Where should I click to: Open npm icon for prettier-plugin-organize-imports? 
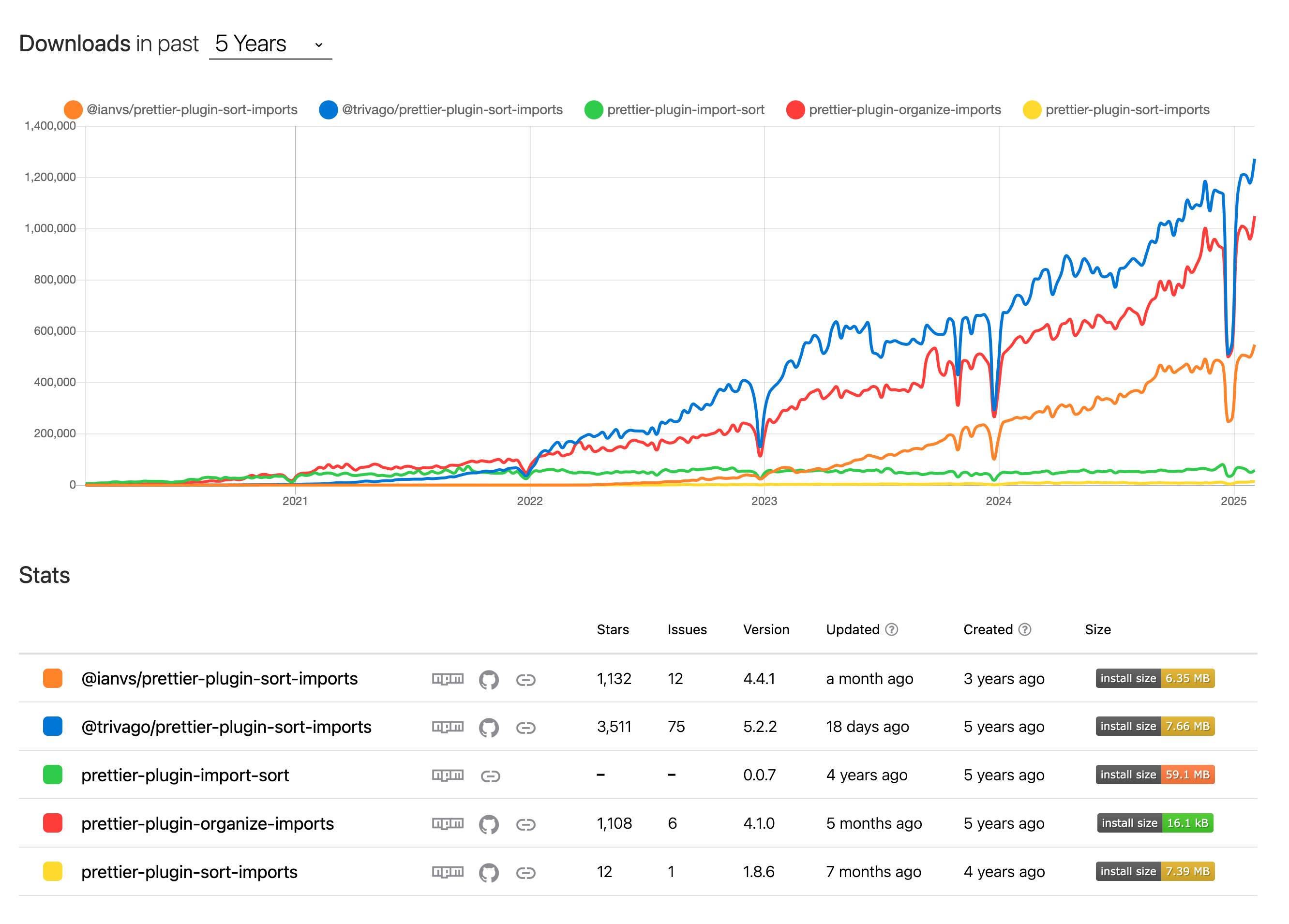(x=448, y=823)
